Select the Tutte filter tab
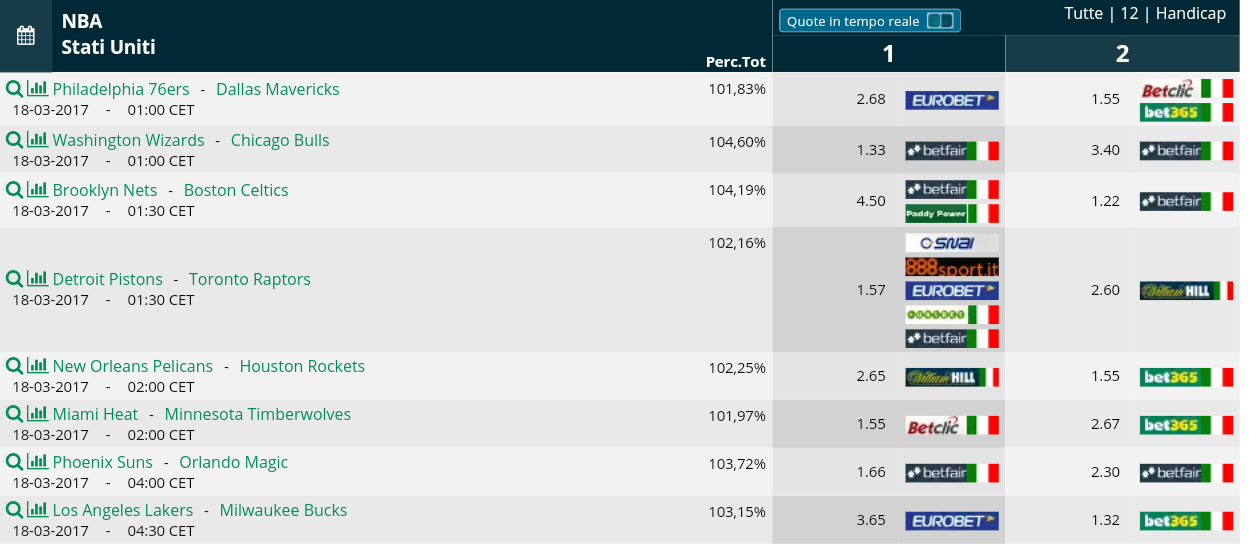This screenshot has height=548, width=1258. [x=1084, y=14]
